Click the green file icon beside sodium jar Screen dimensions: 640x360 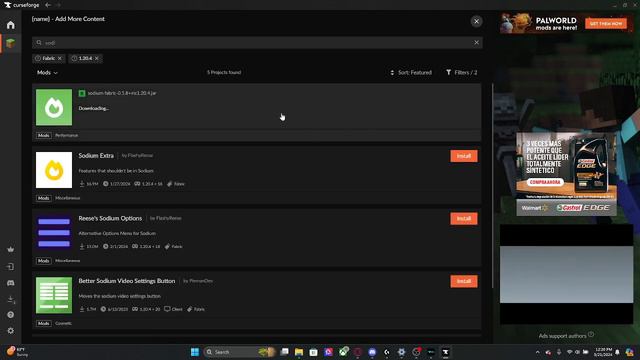(82, 93)
